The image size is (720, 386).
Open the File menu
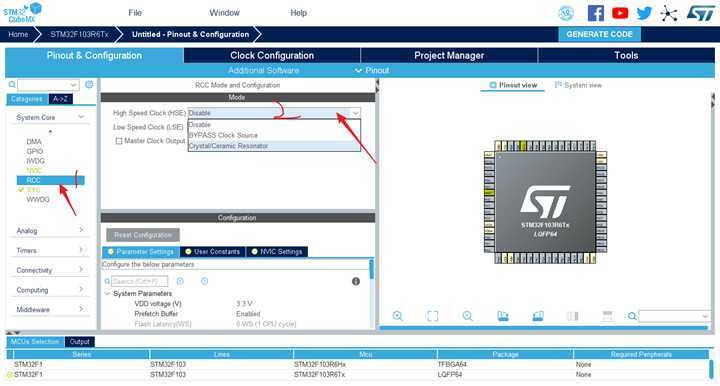click(x=135, y=13)
